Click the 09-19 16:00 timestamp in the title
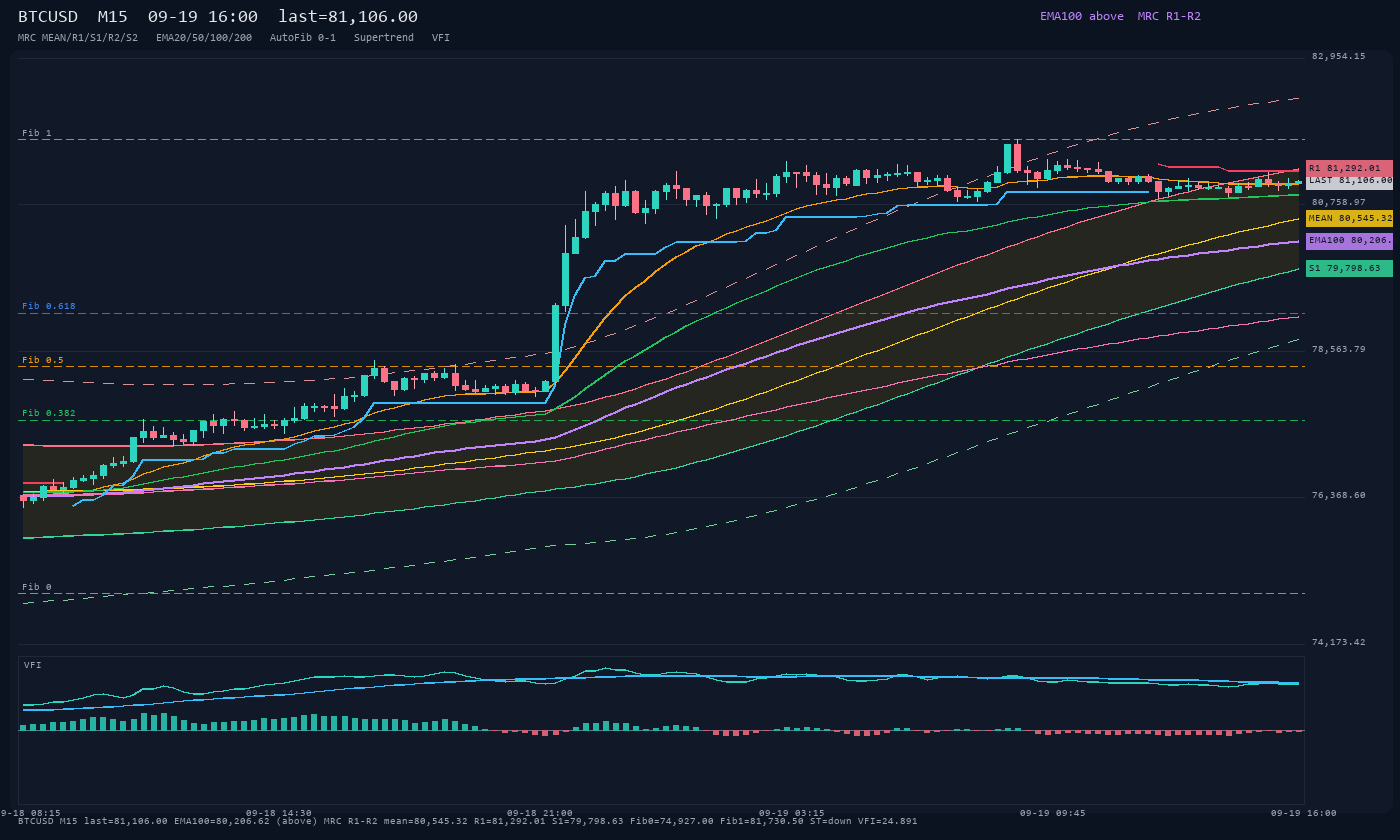The image size is (1400, 840). point(202,16)
